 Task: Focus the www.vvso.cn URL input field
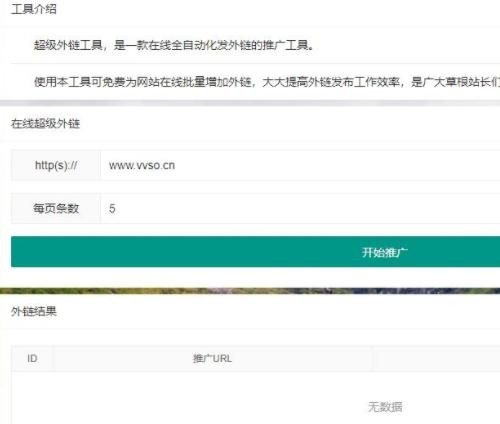(300, 165)
